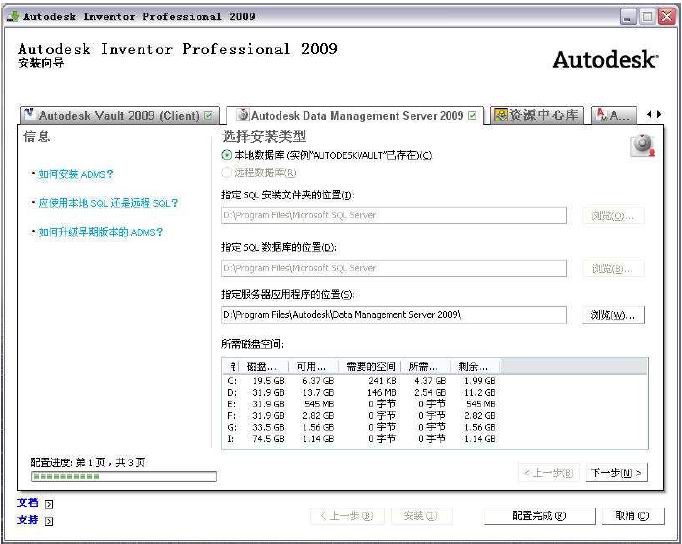Click the 磁盘... column header
Screen dimensions: 682x544
pos(264,367)
